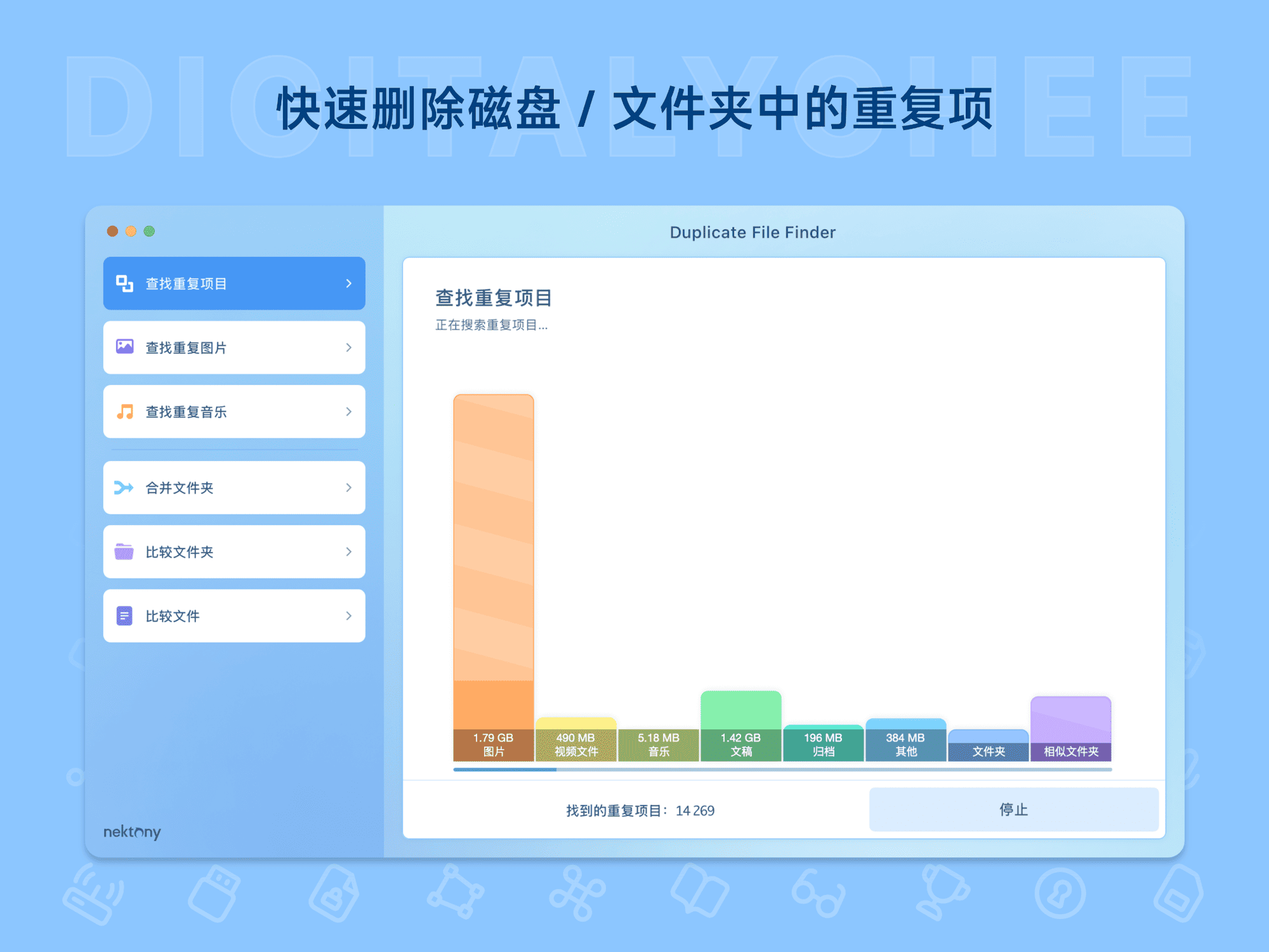Viewport: 1269px width, 952px height.
Task: Click the nektony logo link
Action: coord(131,833)
